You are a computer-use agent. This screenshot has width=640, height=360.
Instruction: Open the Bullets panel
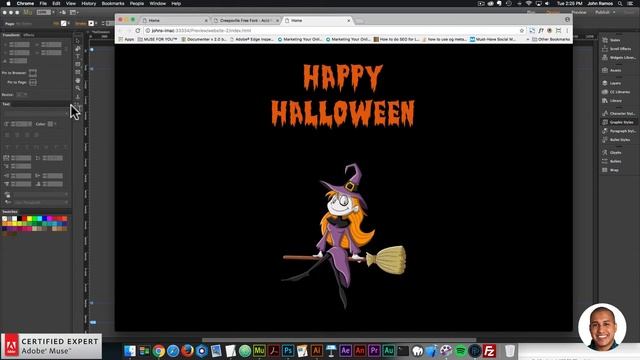point(611,161)
